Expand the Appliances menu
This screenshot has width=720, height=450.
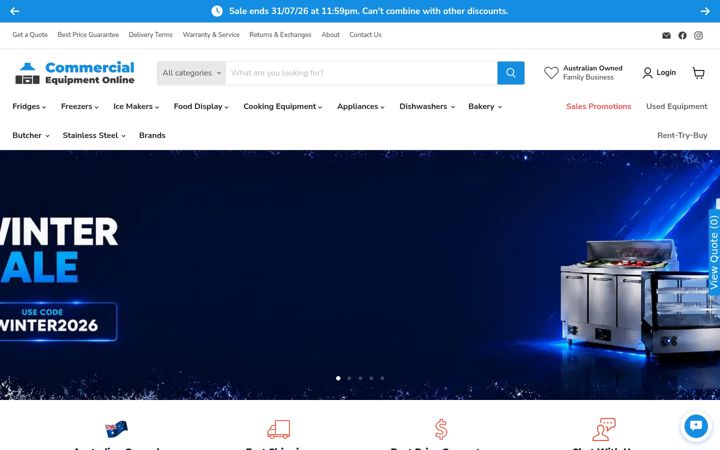[x=360, y=107]
